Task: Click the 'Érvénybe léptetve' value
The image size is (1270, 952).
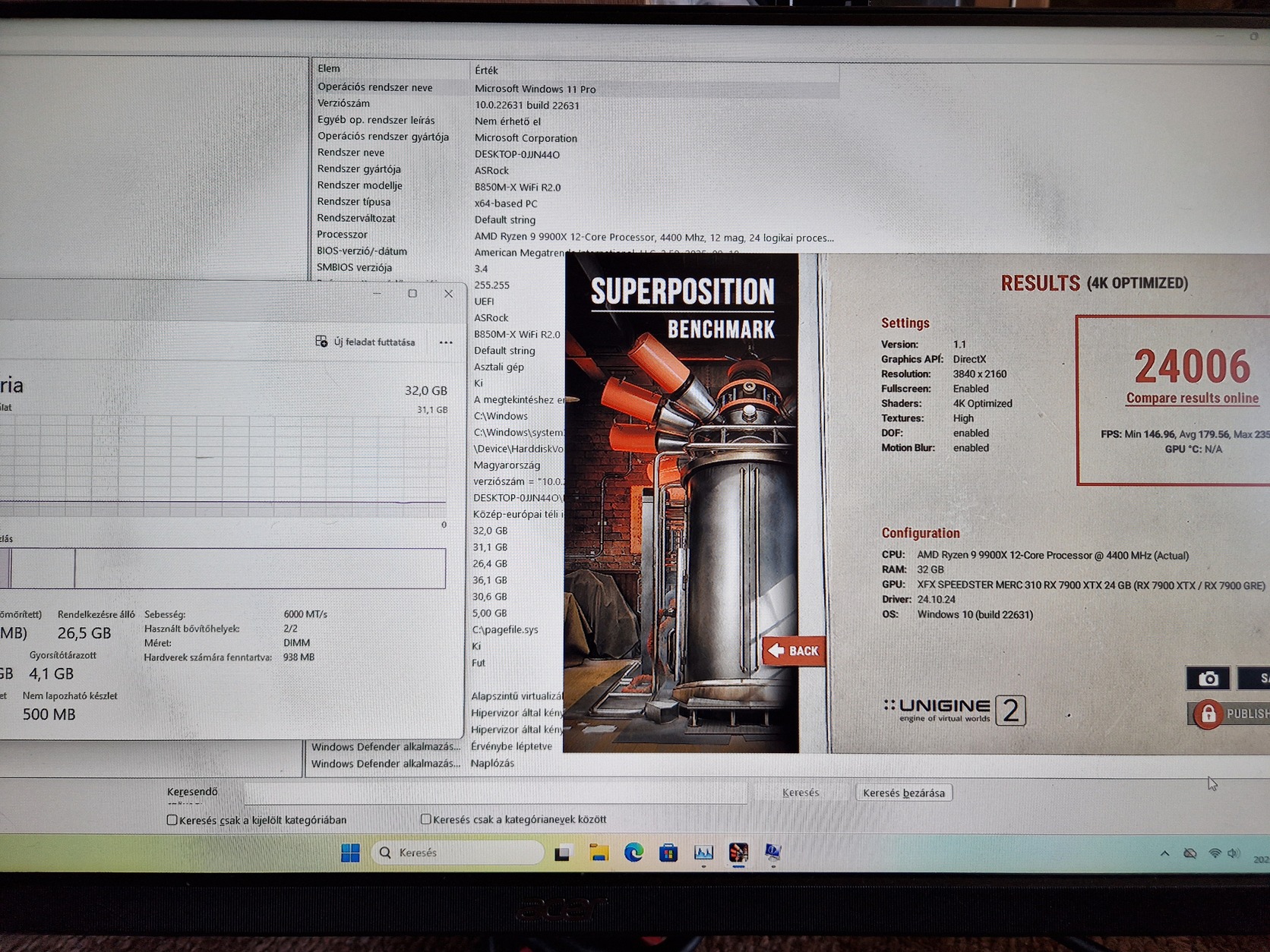Action: click(511, 746)
